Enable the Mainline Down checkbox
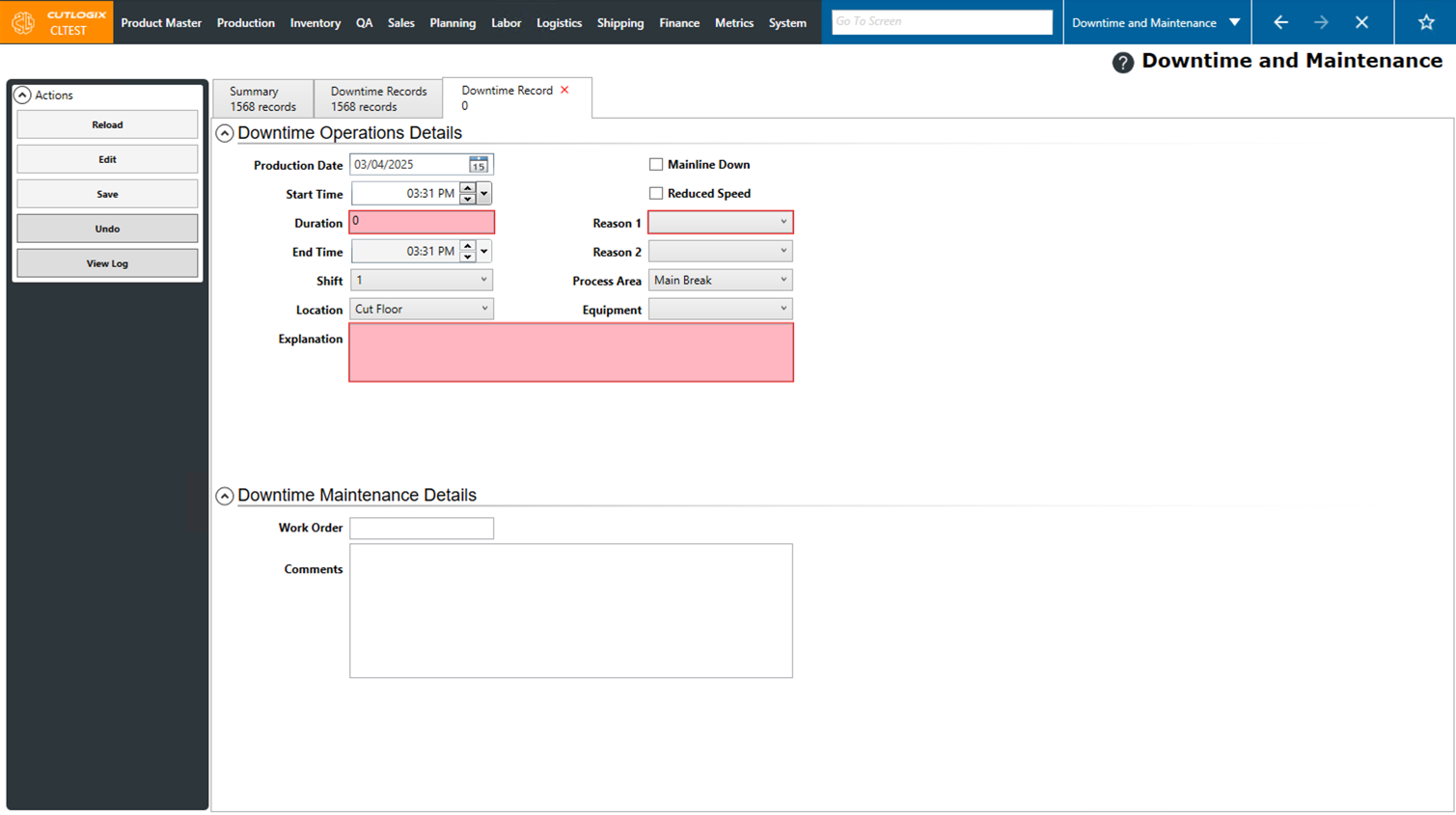This screenshot has height=815, width=1456. tap(656, 165)
